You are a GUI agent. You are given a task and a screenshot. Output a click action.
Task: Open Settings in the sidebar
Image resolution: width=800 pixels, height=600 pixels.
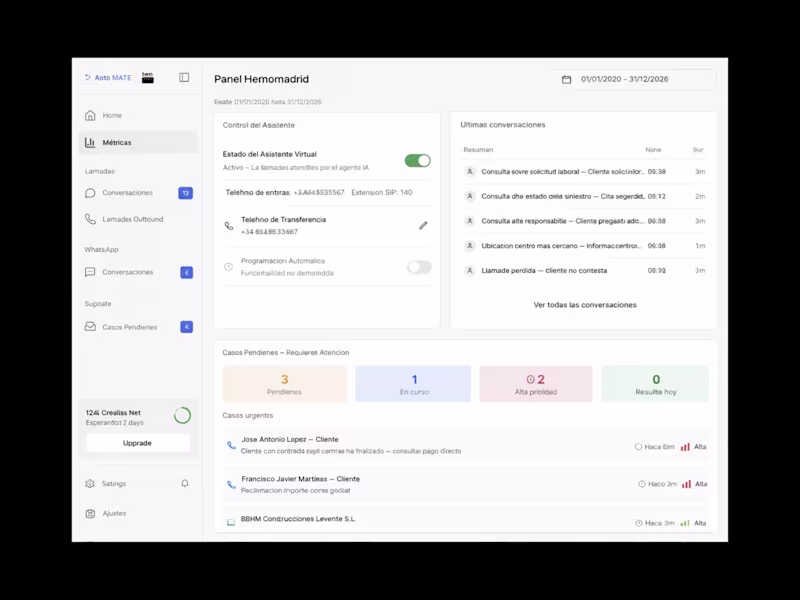point(113,484)
